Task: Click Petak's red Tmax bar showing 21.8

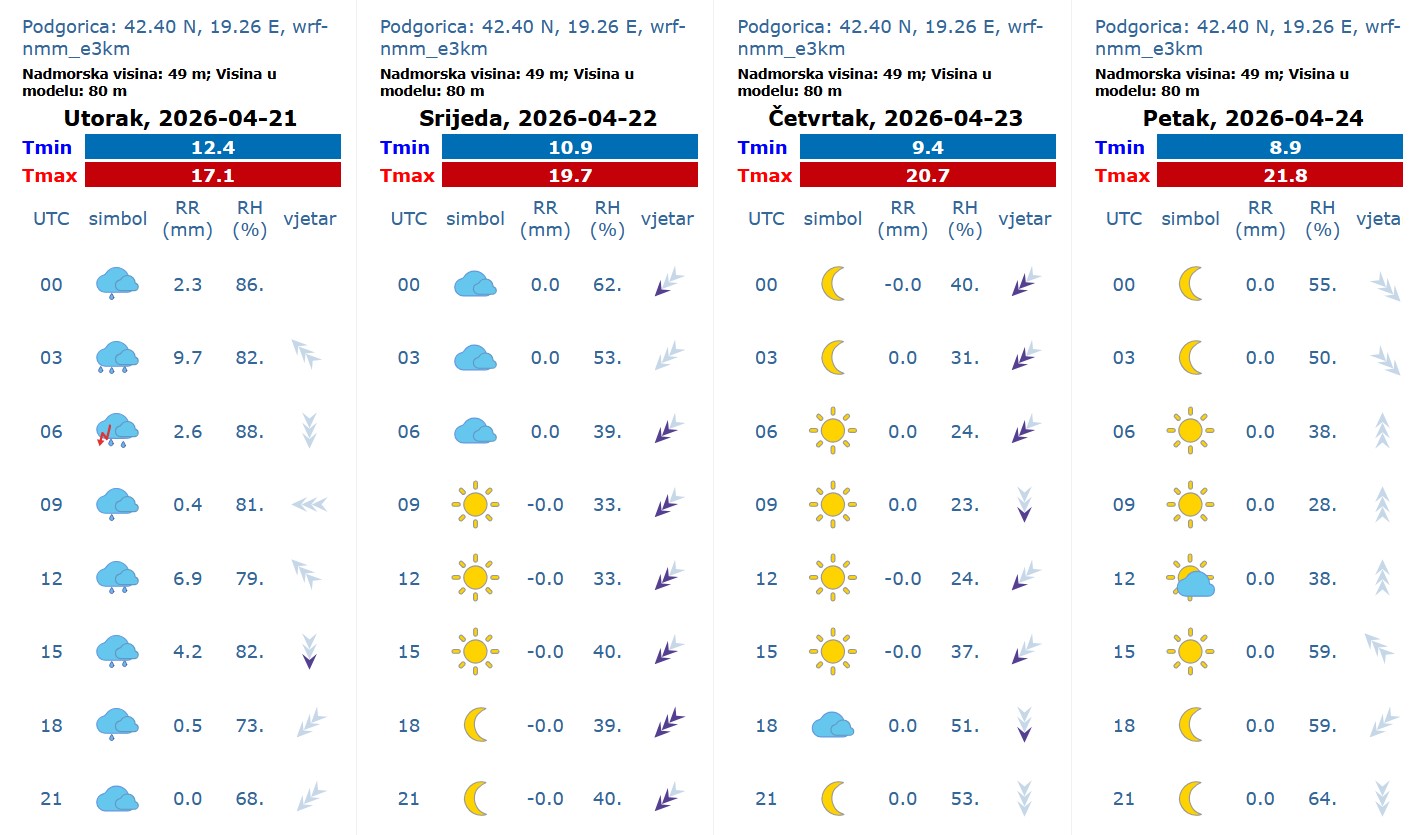Action: 1285,175
